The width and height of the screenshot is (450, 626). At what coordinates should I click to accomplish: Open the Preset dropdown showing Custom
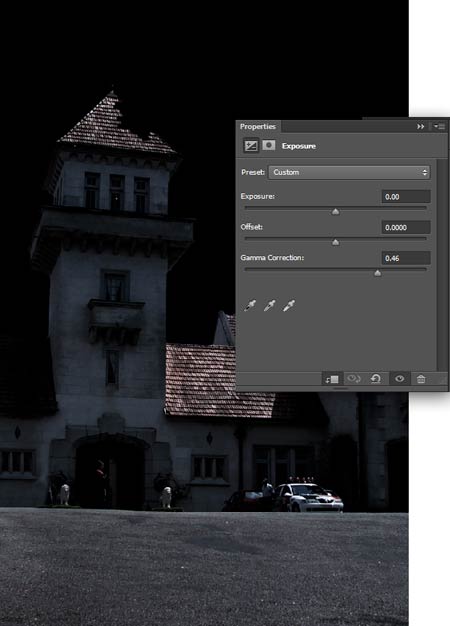coord(349,172)
